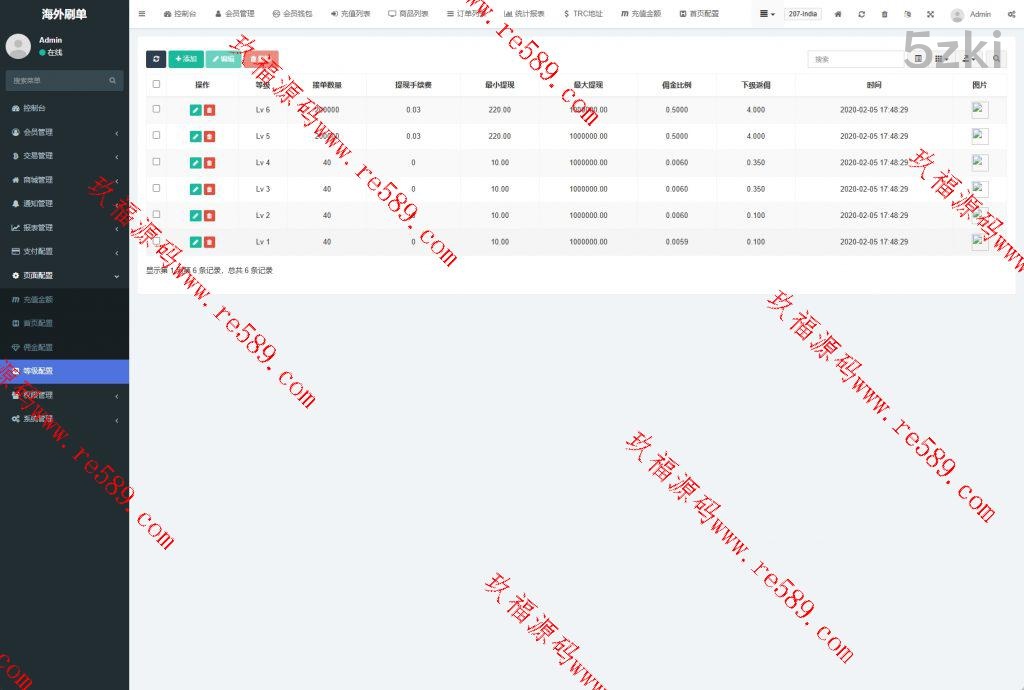Click the green 添加 add button

(186, 59)
